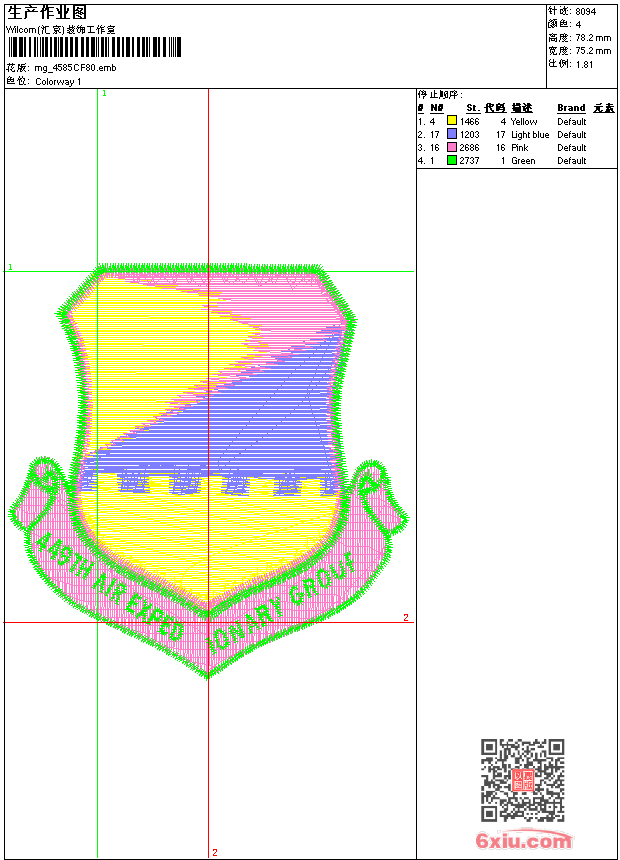The image size is (620, 860).
Task: Select stitch count '1203' in Light blue row
Action: click(469, 134)
